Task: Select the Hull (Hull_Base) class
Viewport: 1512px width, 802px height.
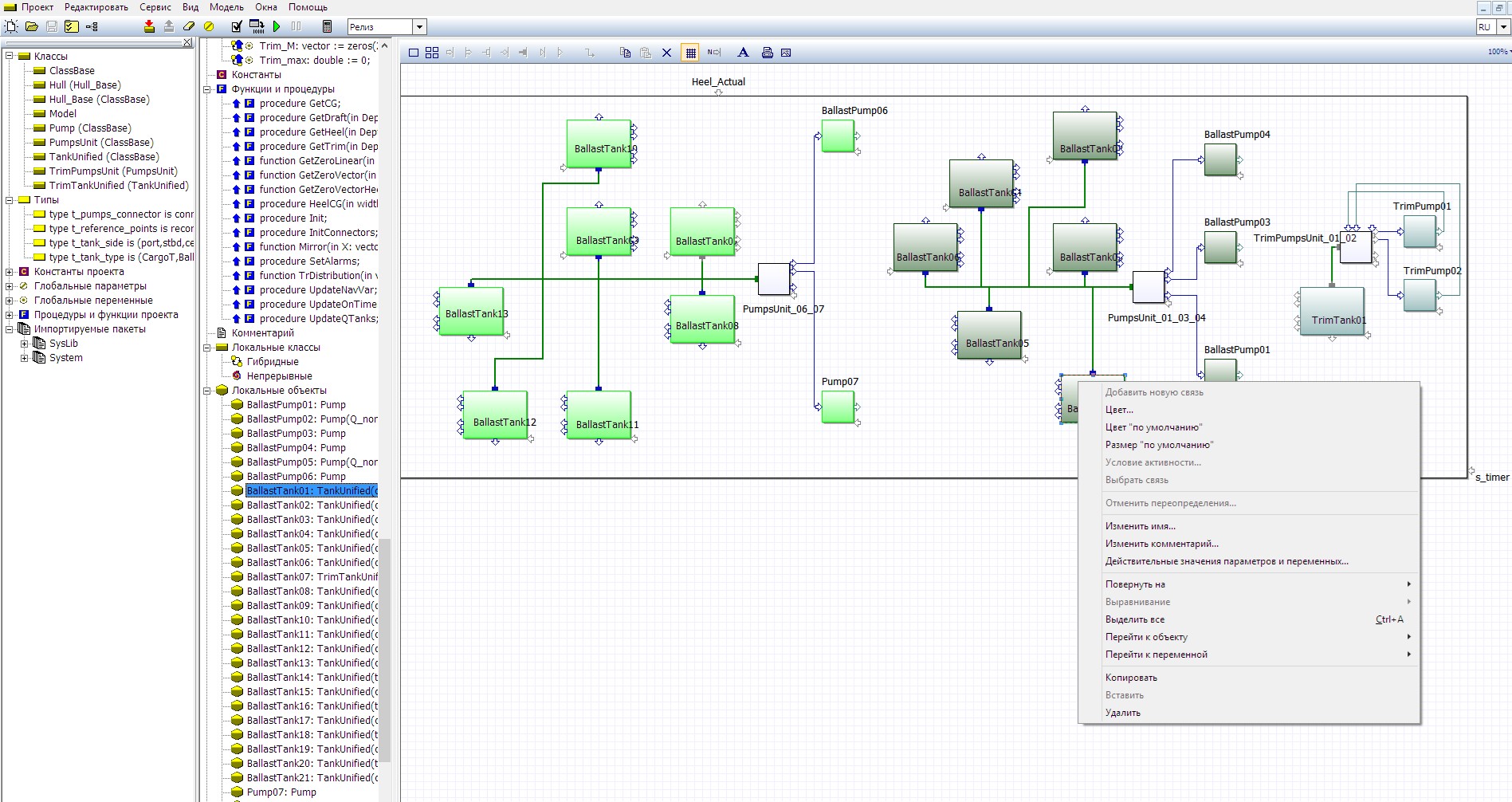Action: 84,85
